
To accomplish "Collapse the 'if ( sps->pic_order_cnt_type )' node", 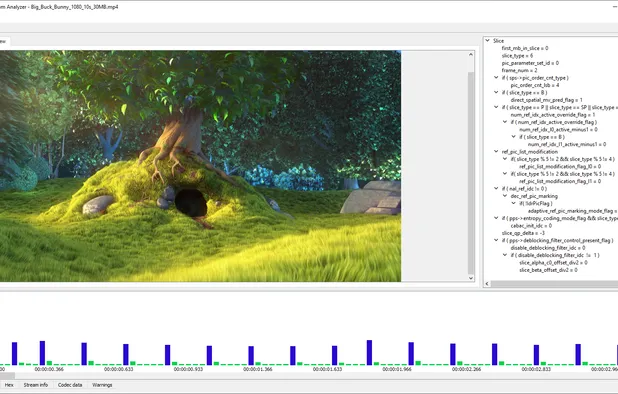I will [496, 78].
